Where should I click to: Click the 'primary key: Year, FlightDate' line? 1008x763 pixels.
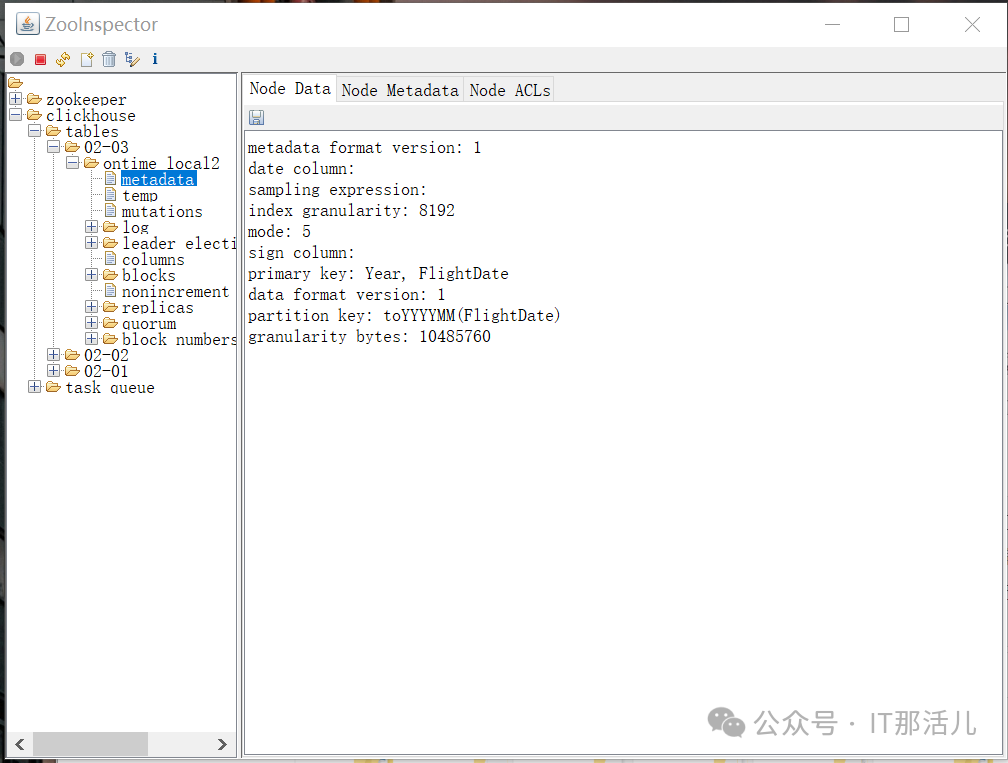pyautogui.click(x=378, y=273)
